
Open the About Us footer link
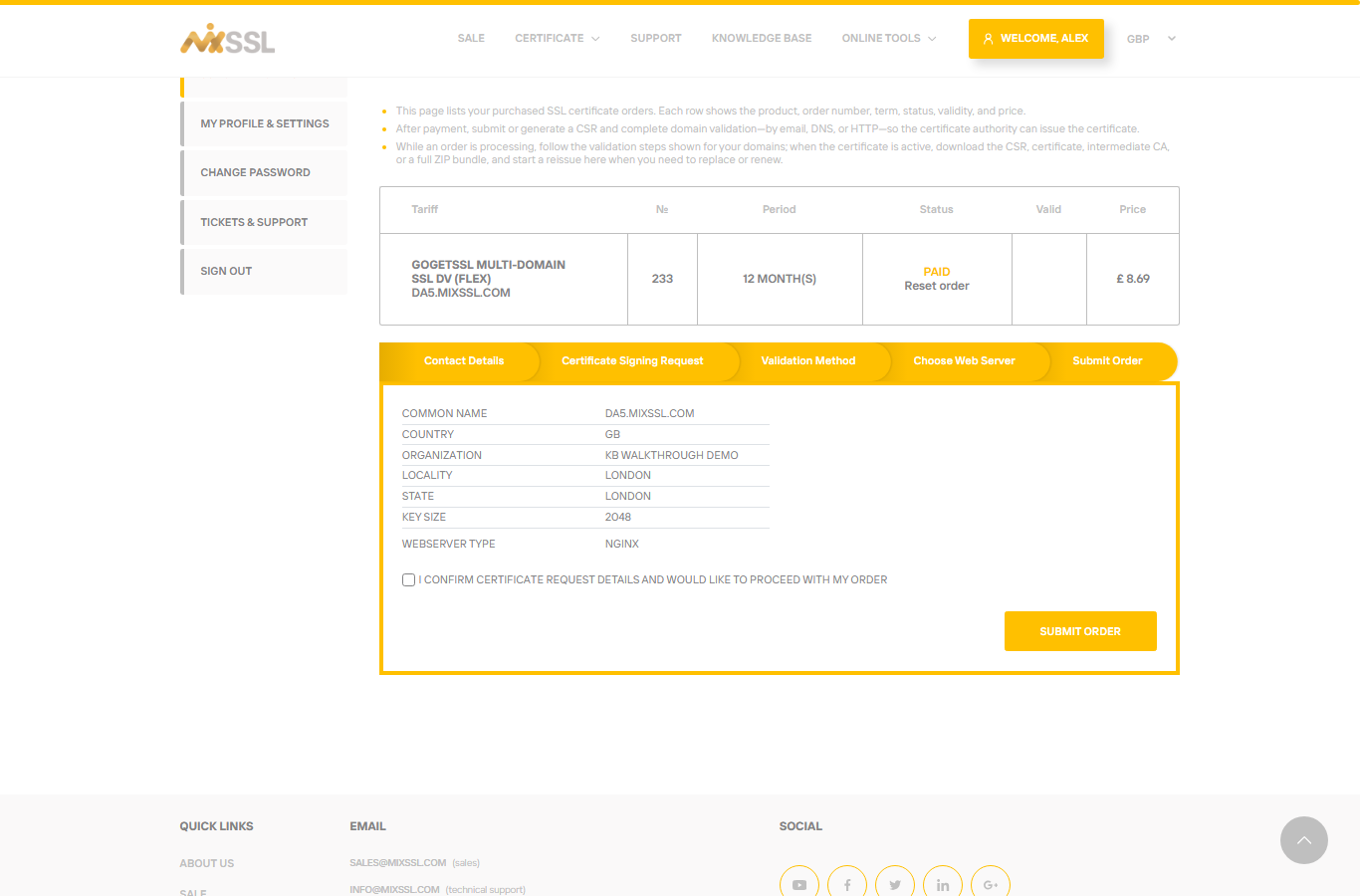207,863
